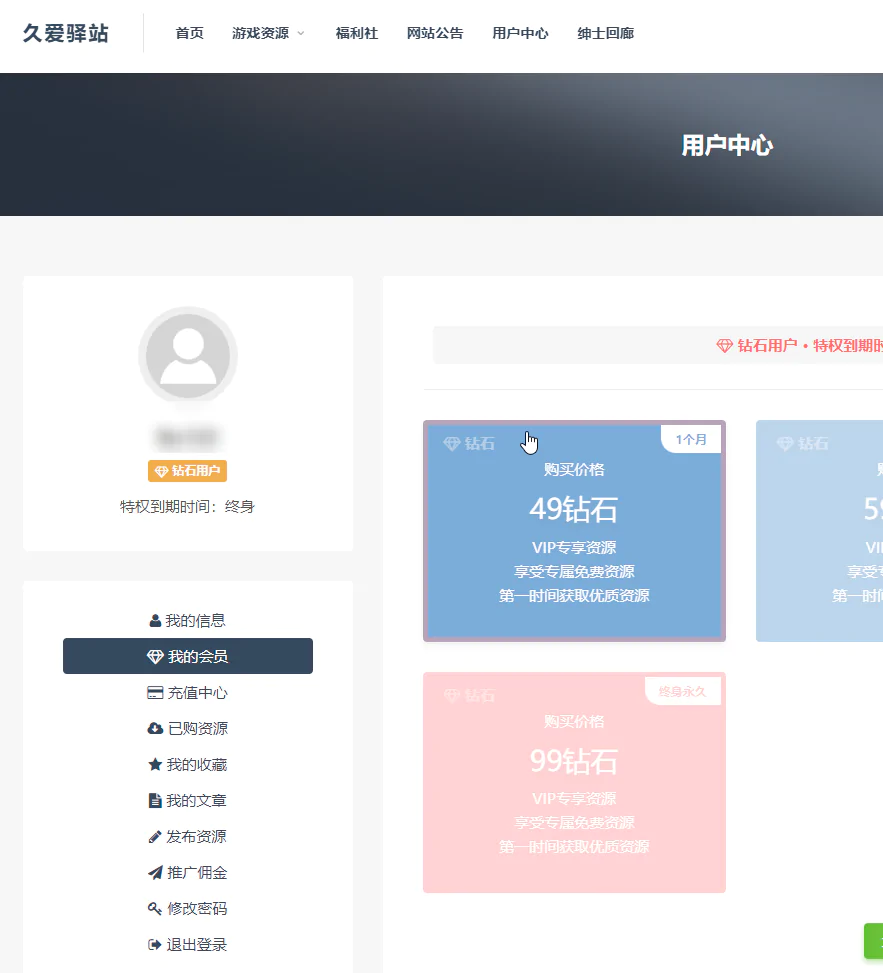The width and height of the screenshot is (883, 973).
Task: Click the cloud download icon beside 已购资源
Action: click(155, 729)
